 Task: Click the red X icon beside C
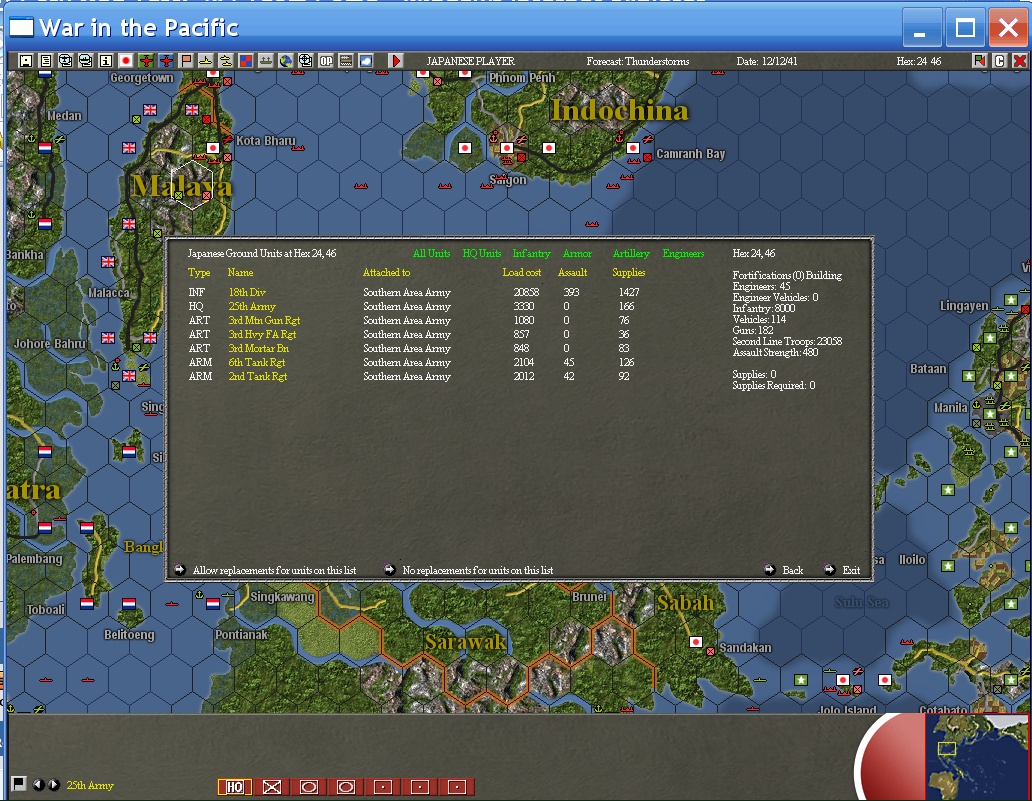1019,61
